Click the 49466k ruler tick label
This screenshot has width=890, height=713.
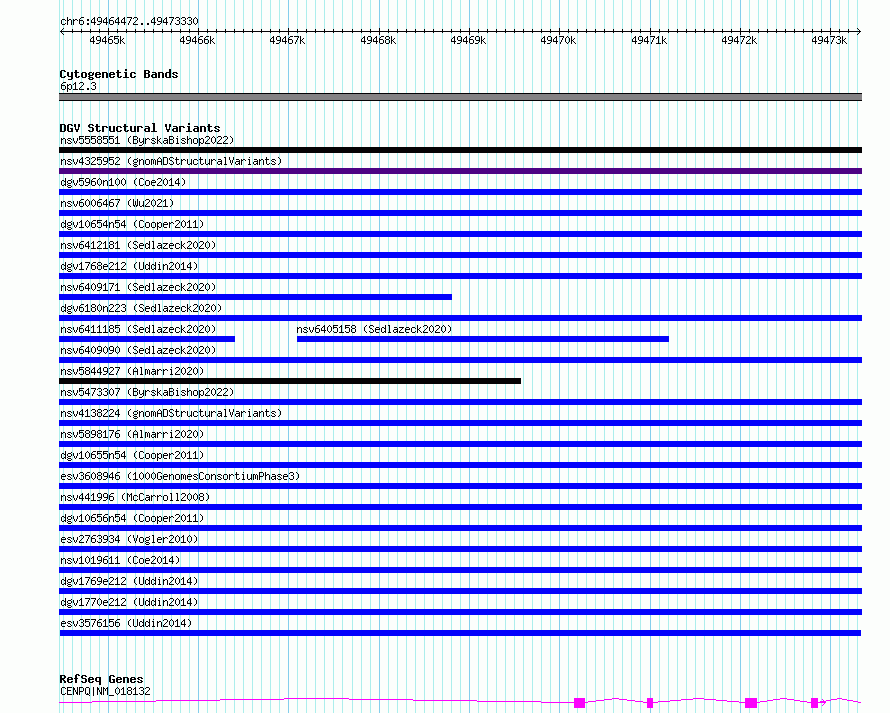[197, 40]
